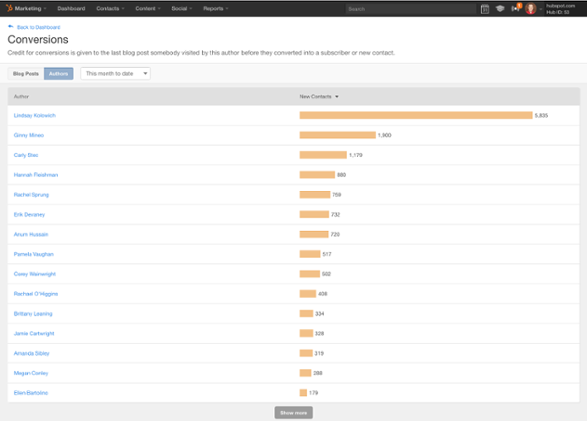
Task: Click the back arrow icon near Dashboard link
Action: [x=10, y=27]
